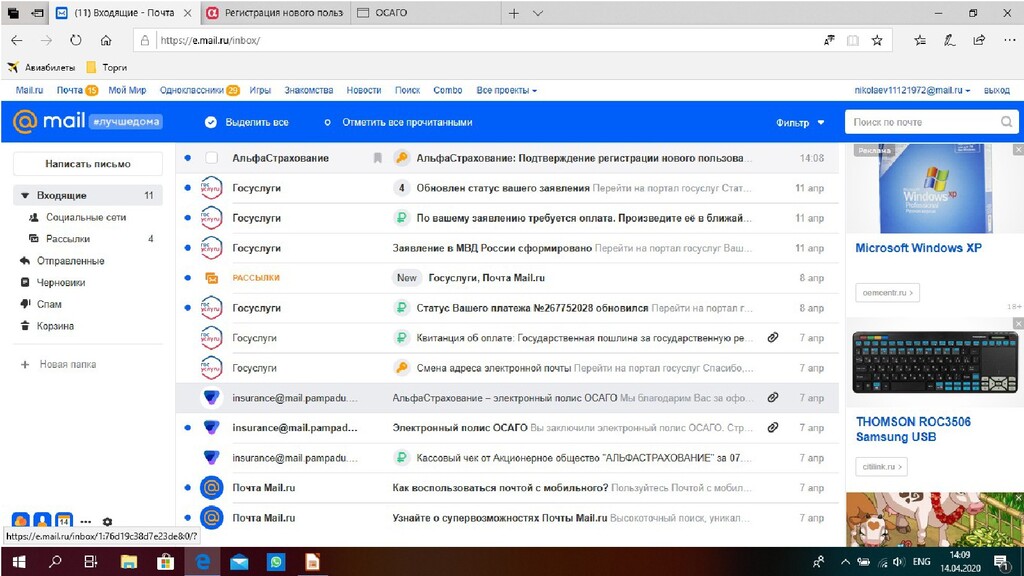The width and height of the screenshot is (1024, 576).
Task: Click the ruble icon on the 'По вашему заявлению' email
Action: point(401,218)
